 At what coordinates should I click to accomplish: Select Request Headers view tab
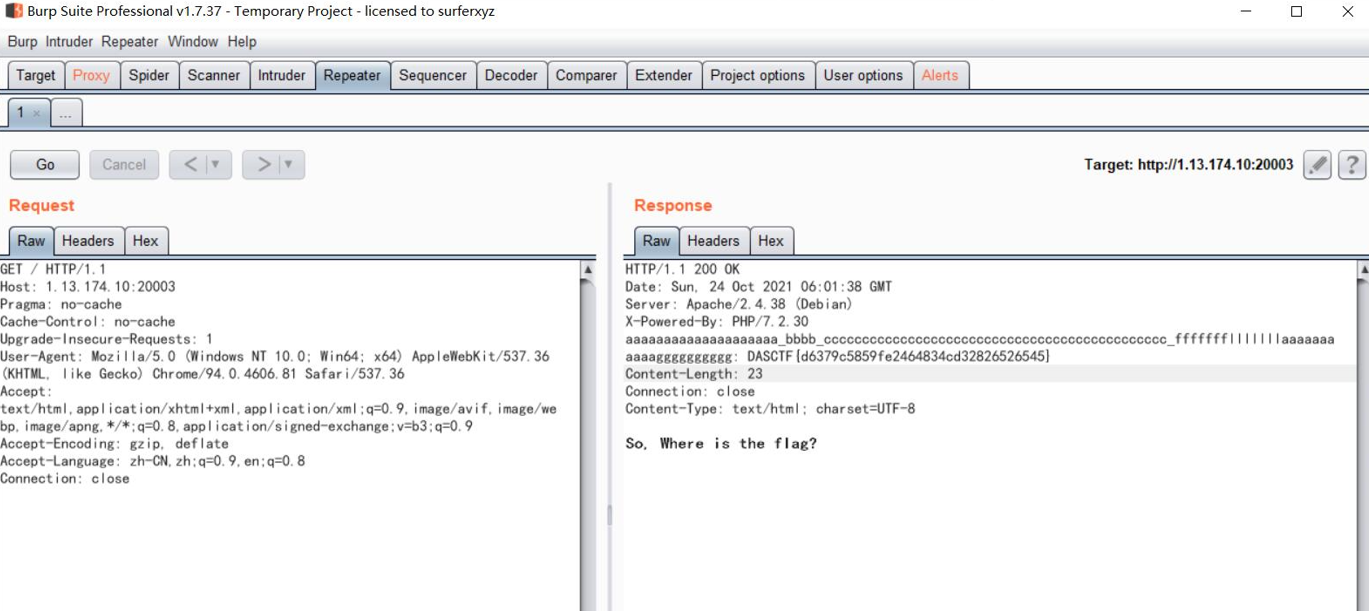pyautogui.click(x=88, y=241)
